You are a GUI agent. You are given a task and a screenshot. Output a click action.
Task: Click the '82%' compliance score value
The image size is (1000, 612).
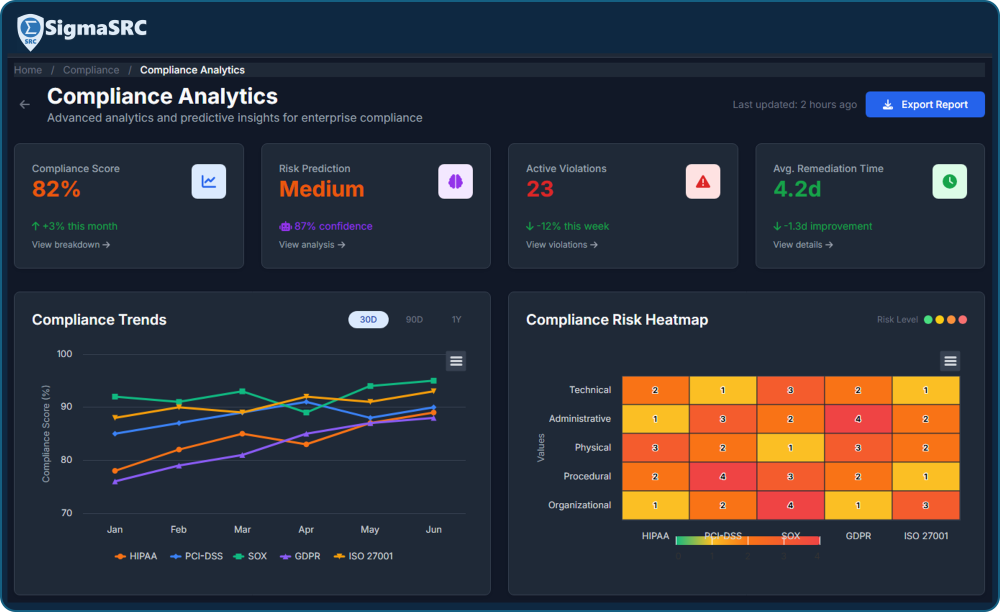click(56, 189)
